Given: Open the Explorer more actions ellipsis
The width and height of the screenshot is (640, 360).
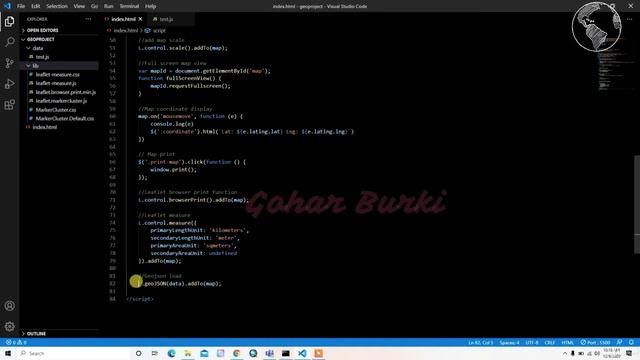Looking at the screenshot, I should [88, 19].
